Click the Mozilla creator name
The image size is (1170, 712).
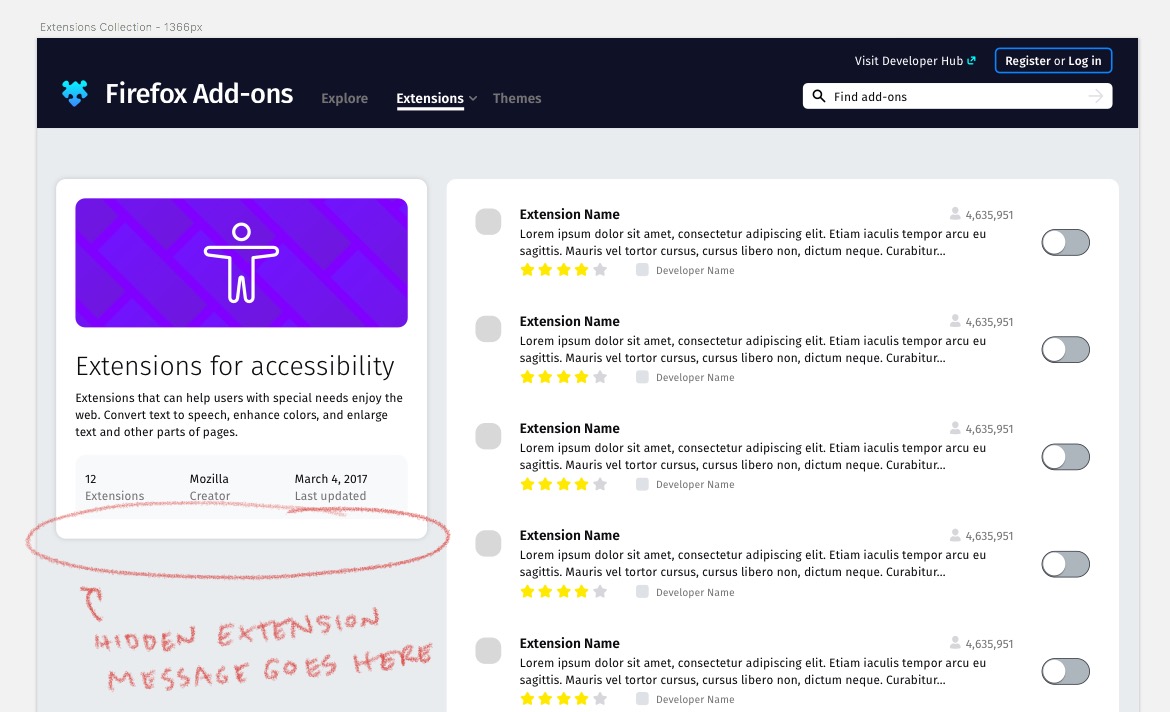[209, 479]
